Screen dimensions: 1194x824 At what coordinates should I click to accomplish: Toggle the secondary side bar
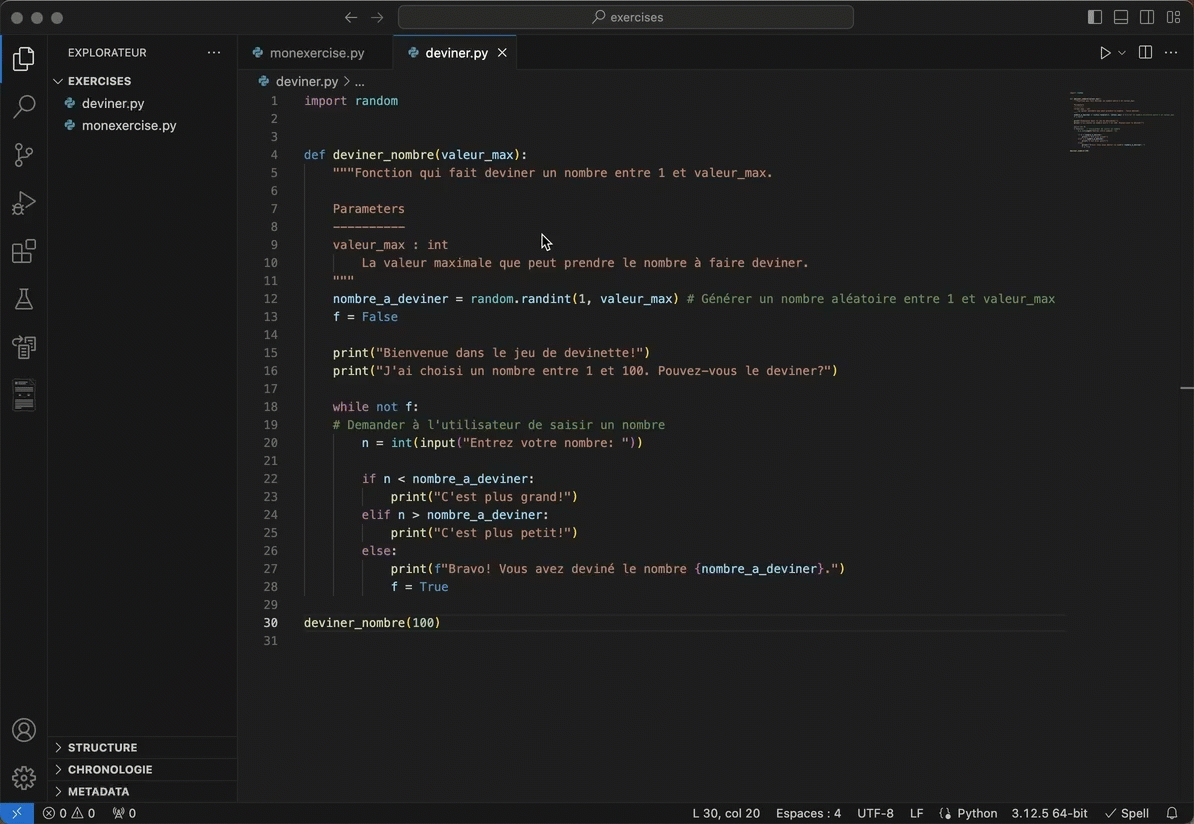pyautogui.click(x=1147, y=18)
